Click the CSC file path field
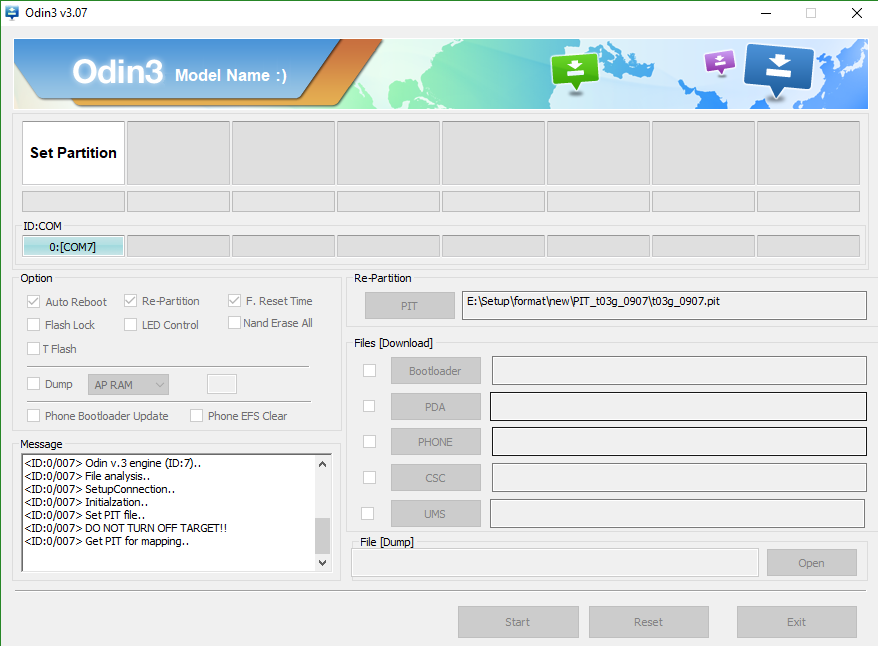Image resolution: width=878 pixels, height=646 pixels. 679,478
